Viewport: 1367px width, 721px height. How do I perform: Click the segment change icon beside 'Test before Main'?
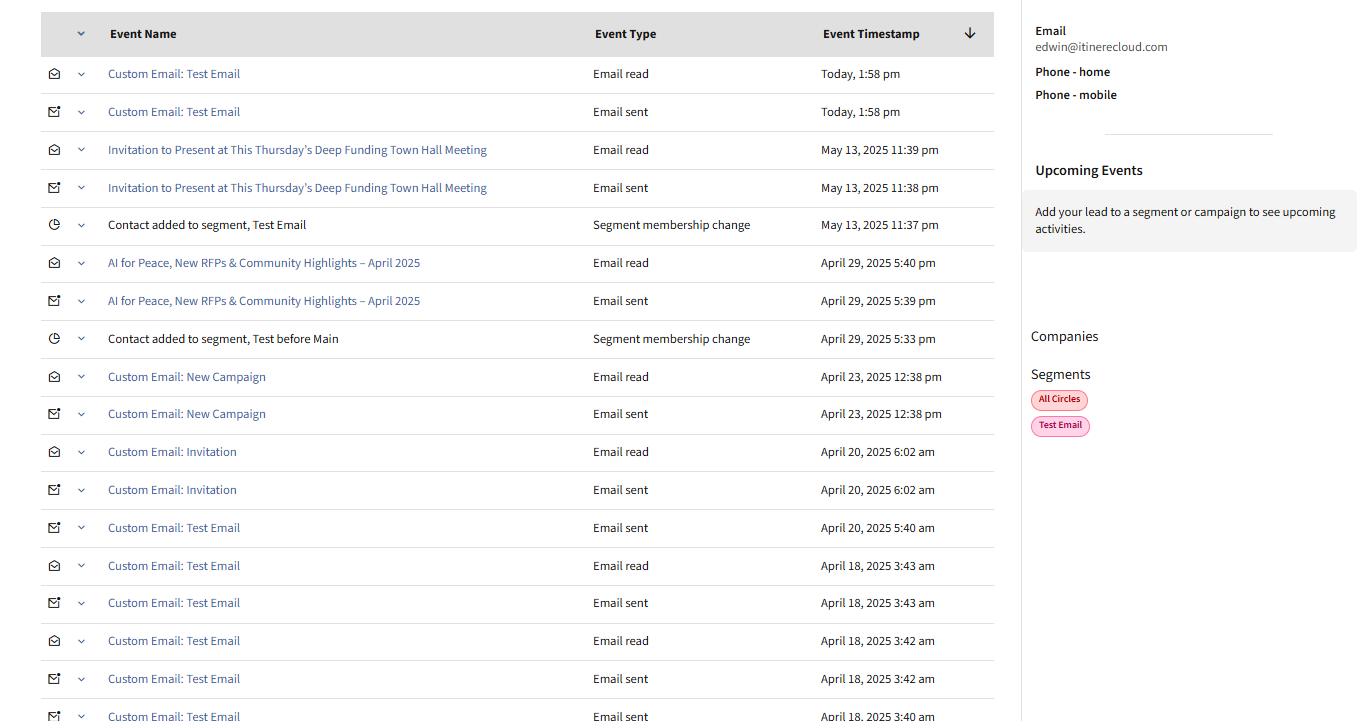pos(54,339)
